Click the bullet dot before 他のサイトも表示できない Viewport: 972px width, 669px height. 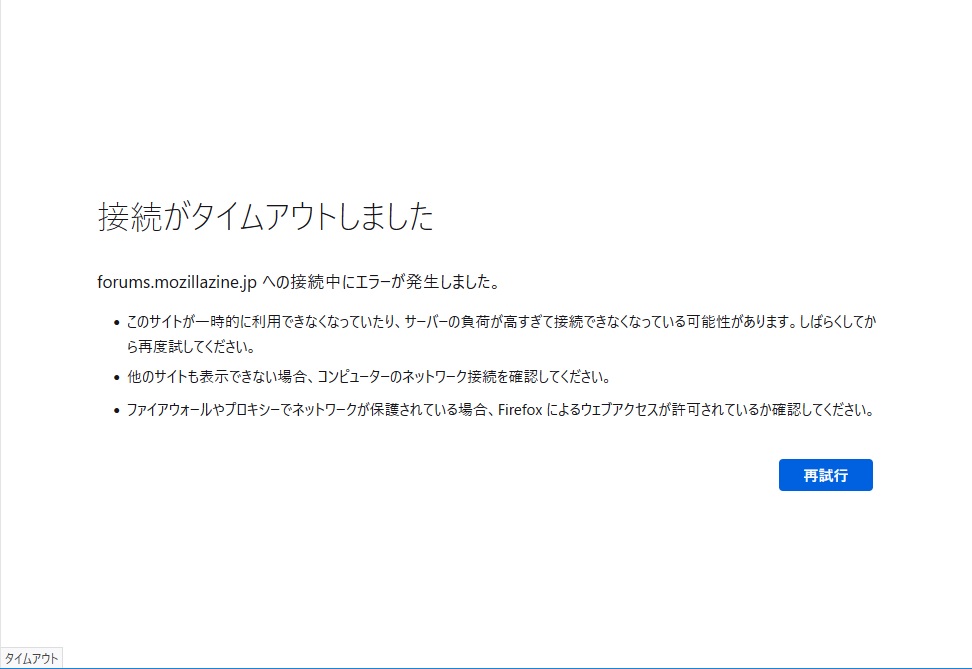point(116,379)
